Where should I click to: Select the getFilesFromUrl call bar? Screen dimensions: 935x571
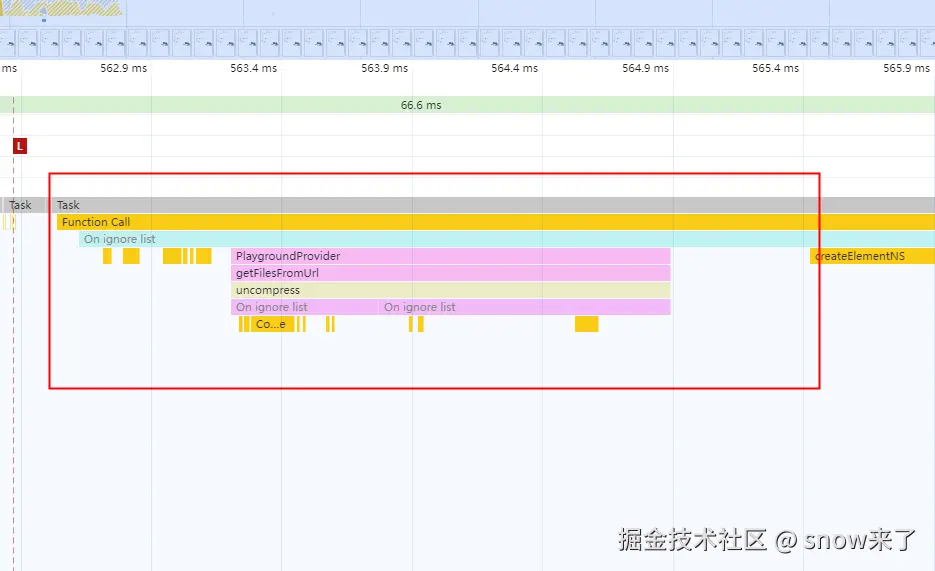(450, 273)
